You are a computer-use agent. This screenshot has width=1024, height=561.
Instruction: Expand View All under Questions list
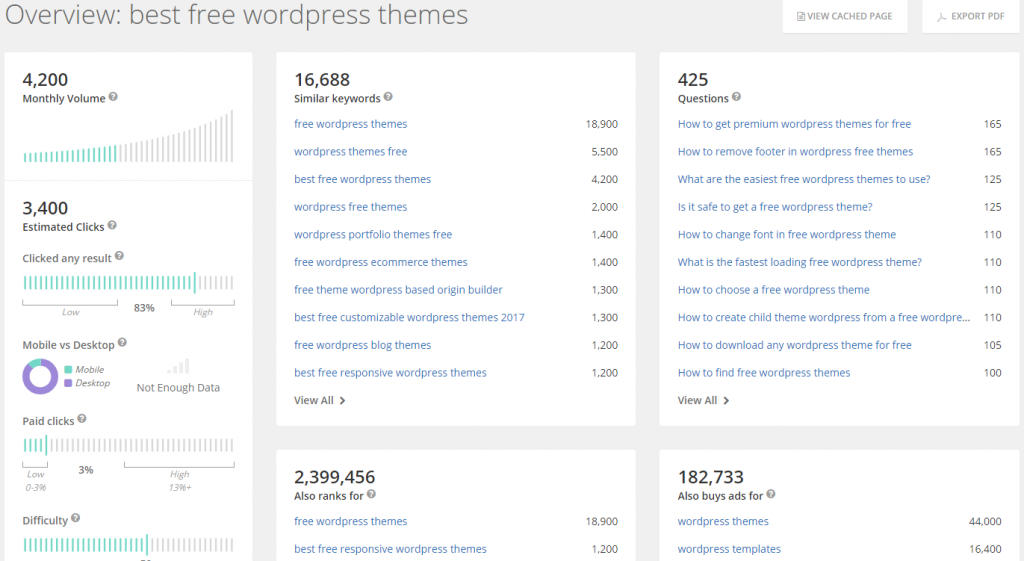(x=703, y=400)
